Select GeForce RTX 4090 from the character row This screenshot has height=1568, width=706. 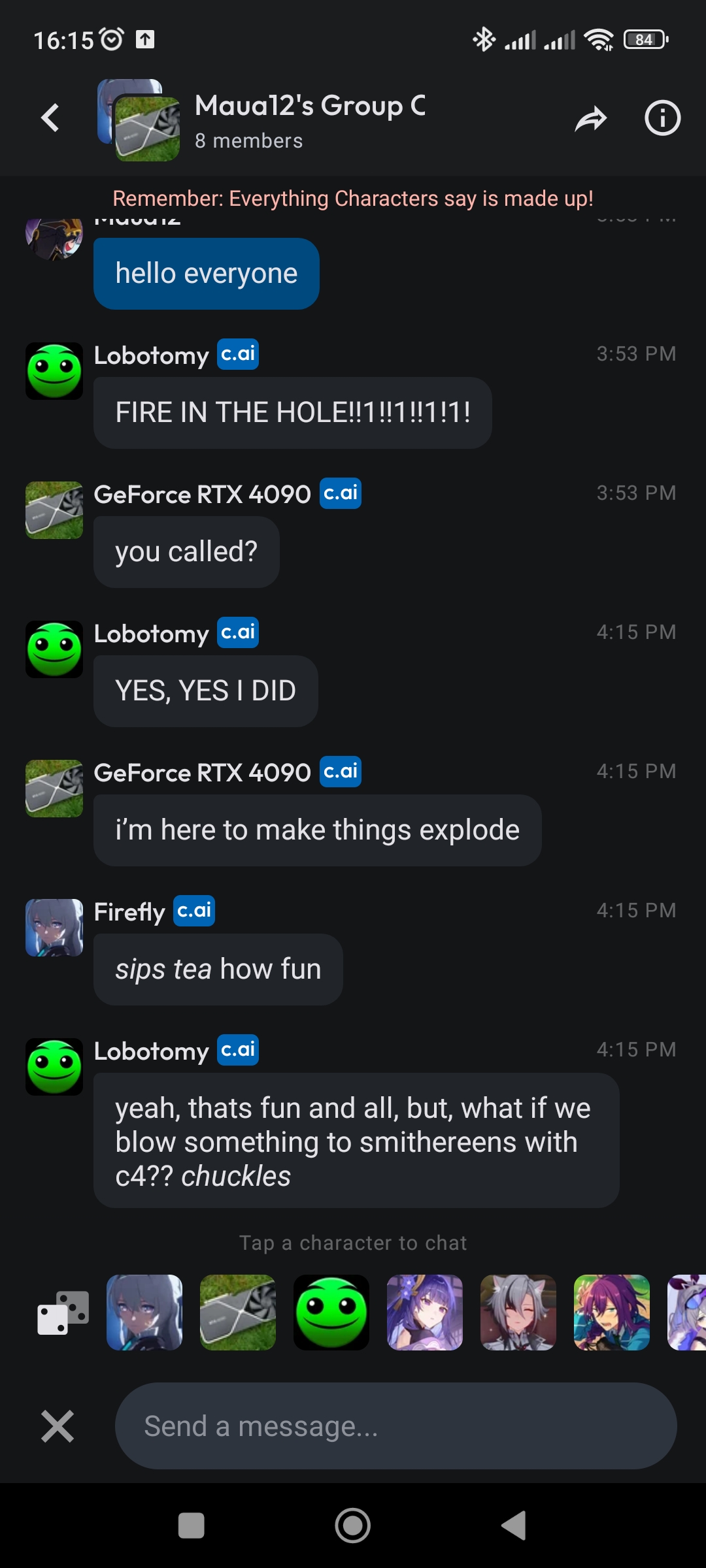[x=238, y=1312]
